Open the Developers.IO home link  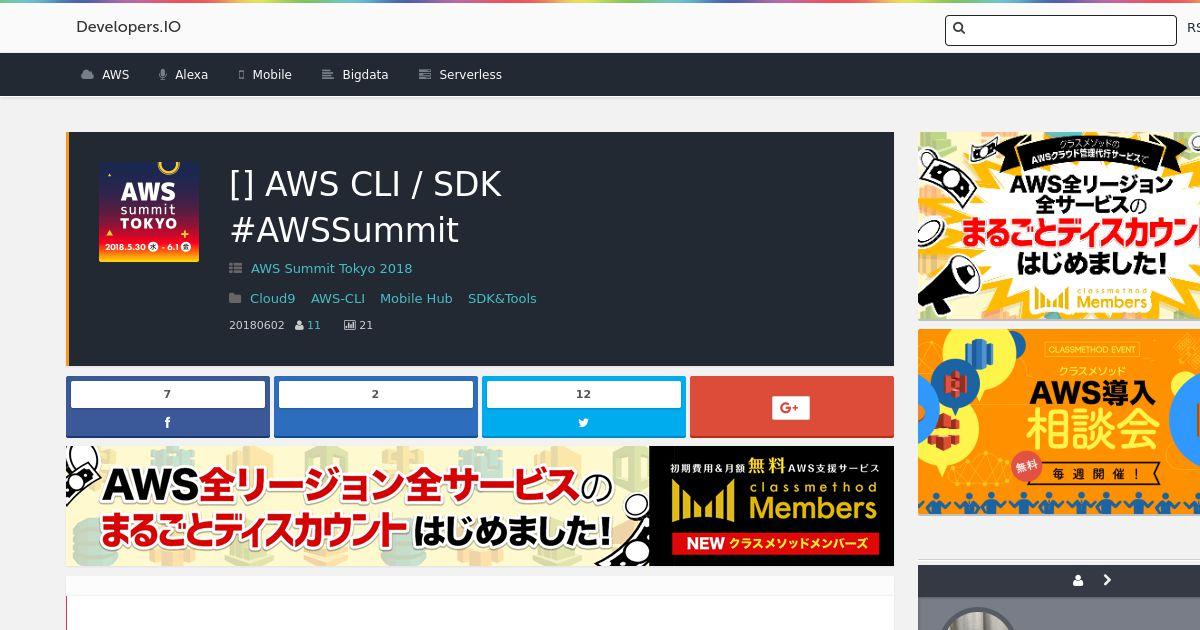[x=128, y=27]
